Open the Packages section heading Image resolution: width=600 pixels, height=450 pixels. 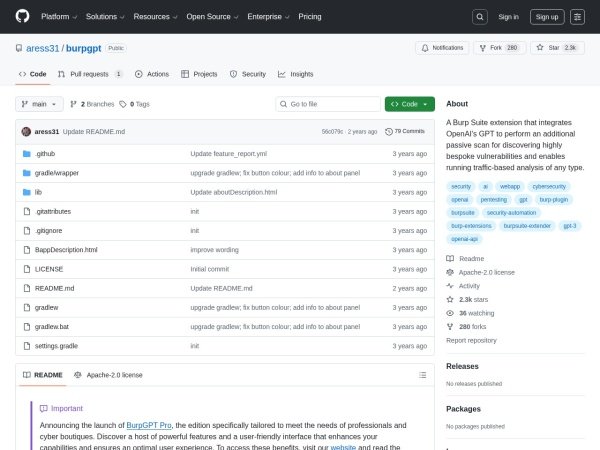tap(463, 409)
